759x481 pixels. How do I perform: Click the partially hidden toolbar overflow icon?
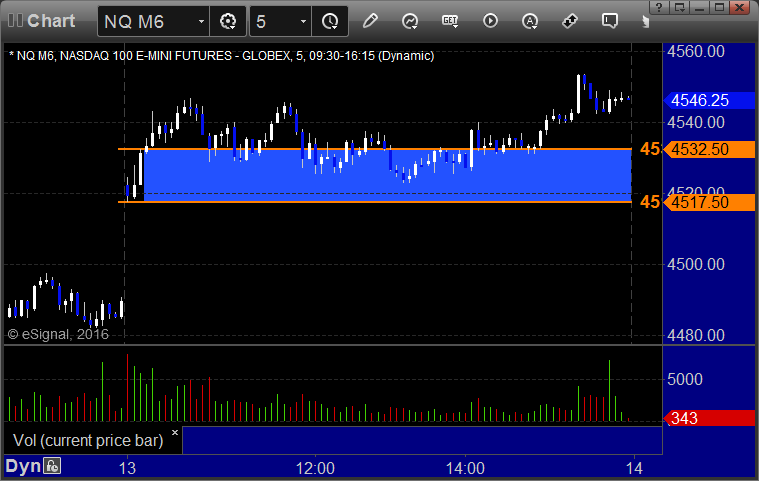point(645,21)
